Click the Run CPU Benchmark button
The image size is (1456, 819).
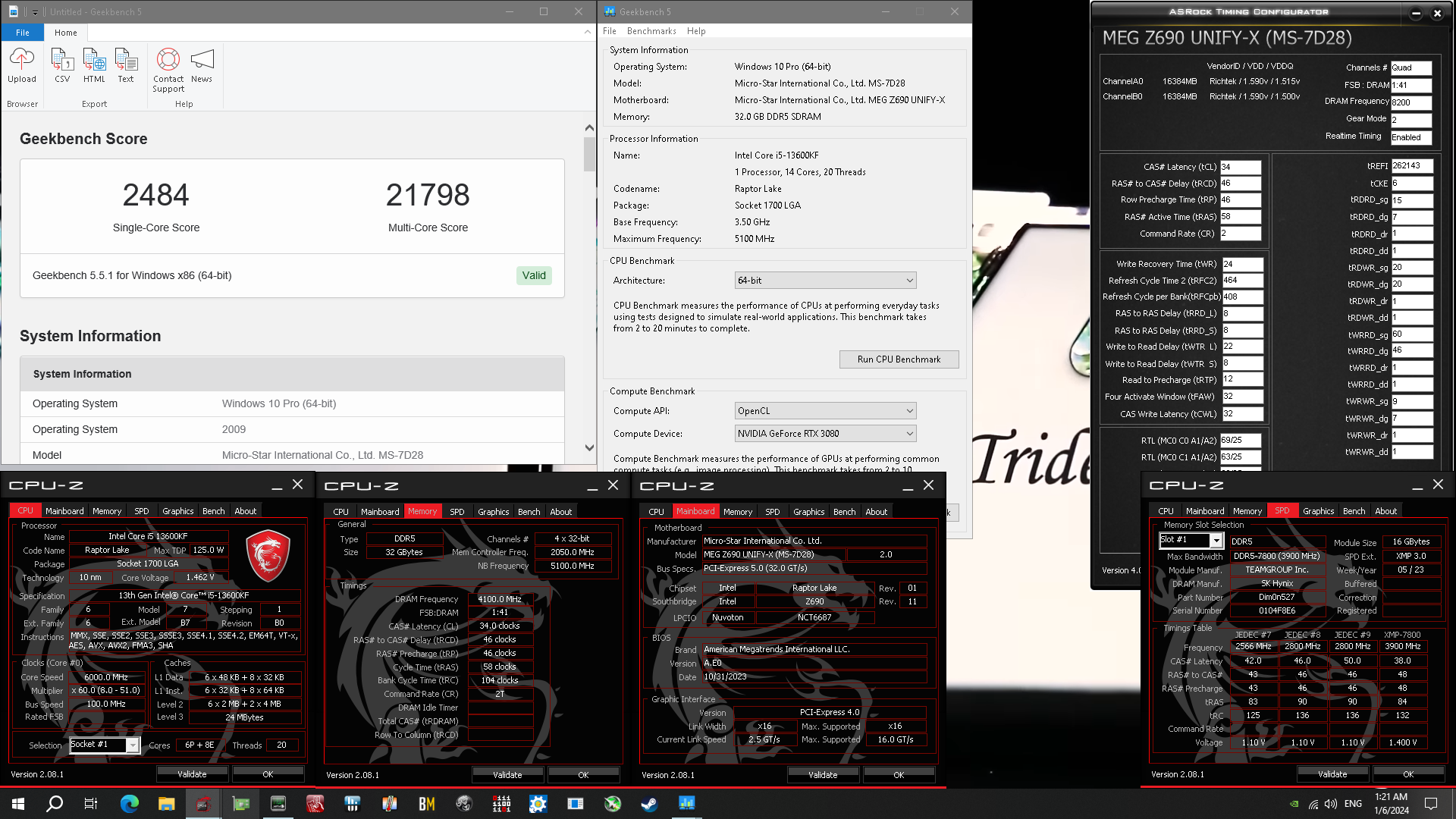click(899, 359)
